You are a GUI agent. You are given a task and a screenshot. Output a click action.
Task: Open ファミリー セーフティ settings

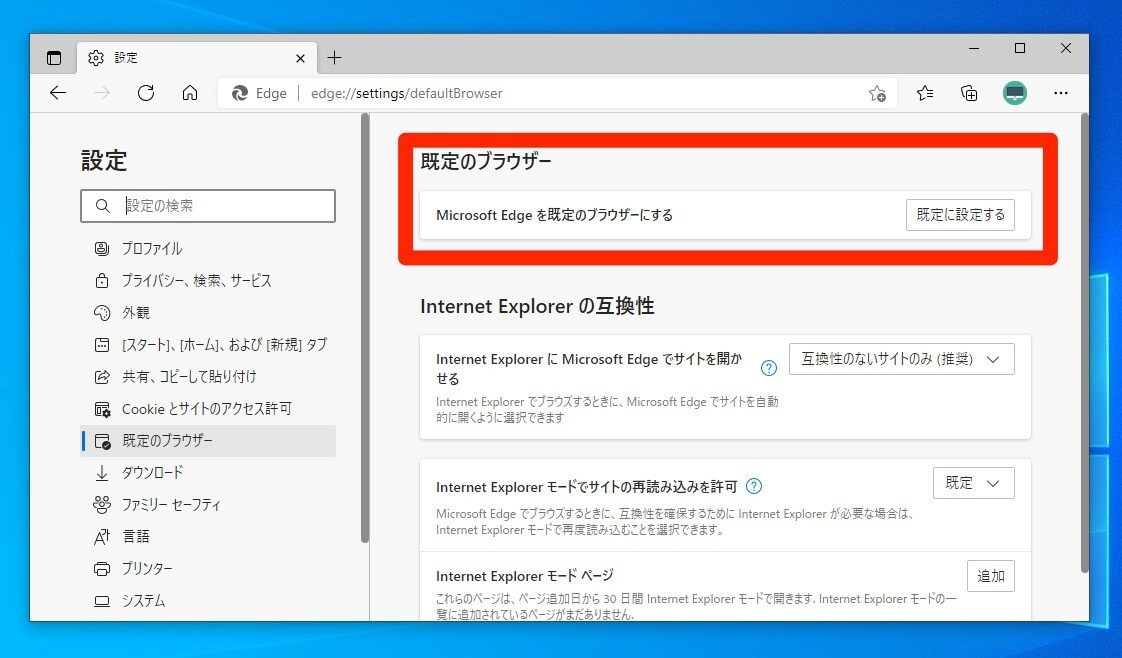point(208,505)
